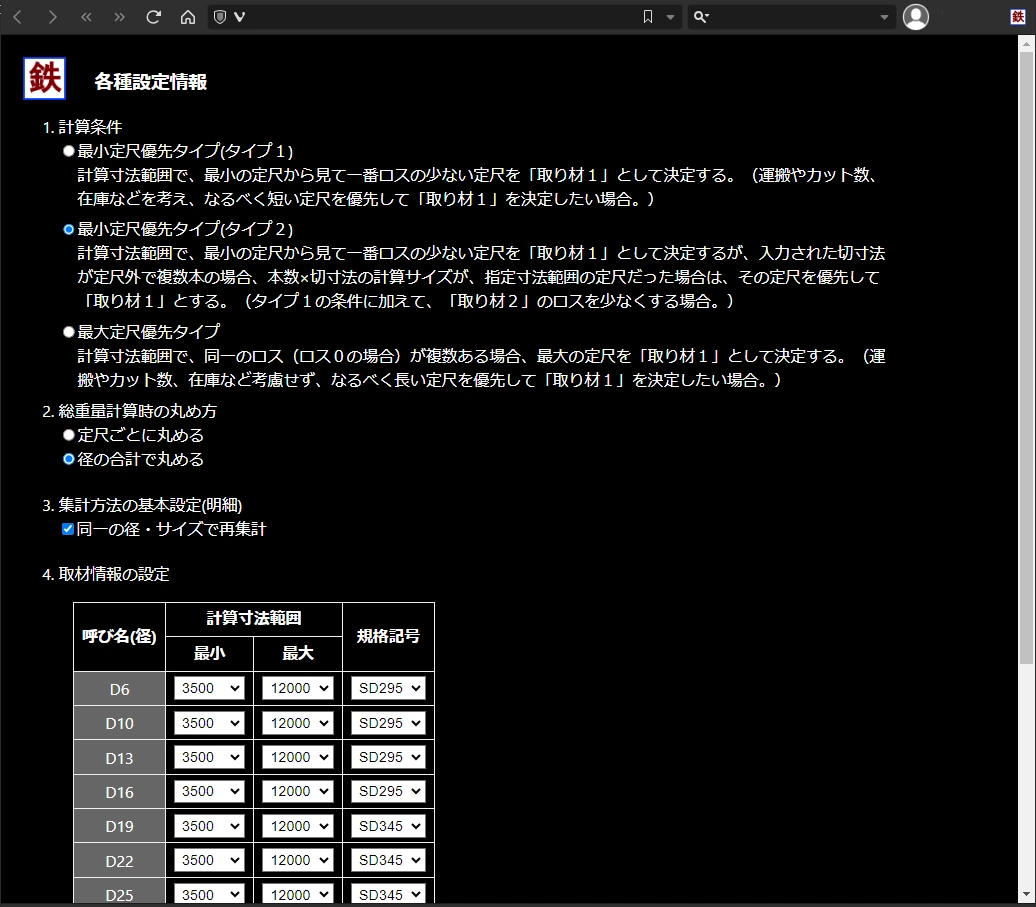
Task: Click the browser back arrow
Action: (17, 17)
